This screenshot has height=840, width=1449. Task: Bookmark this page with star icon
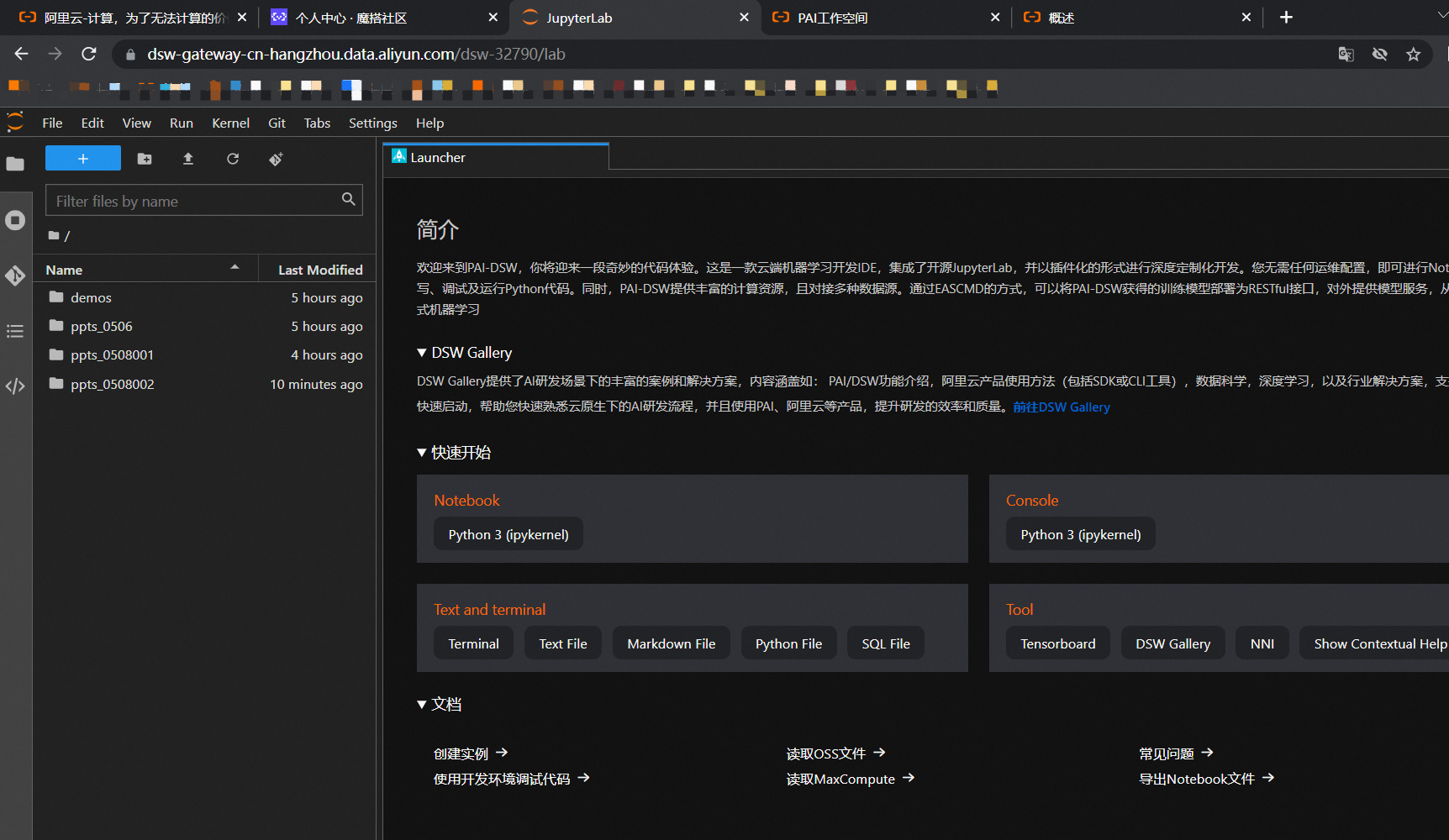click(1413, 55)
